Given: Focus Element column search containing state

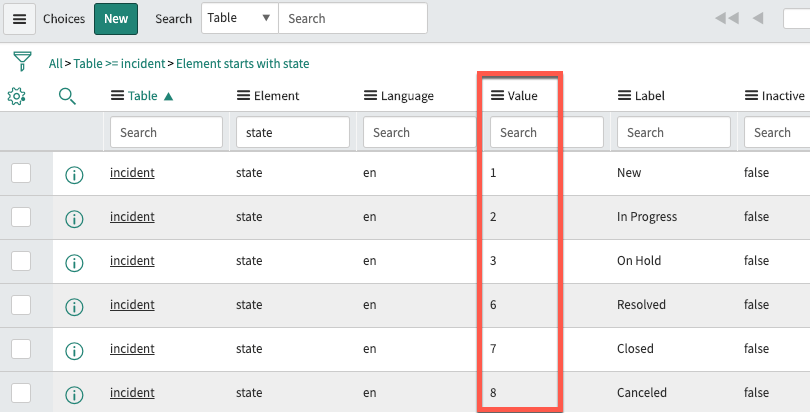Looking at the screenshot, I should coord(293,132).
